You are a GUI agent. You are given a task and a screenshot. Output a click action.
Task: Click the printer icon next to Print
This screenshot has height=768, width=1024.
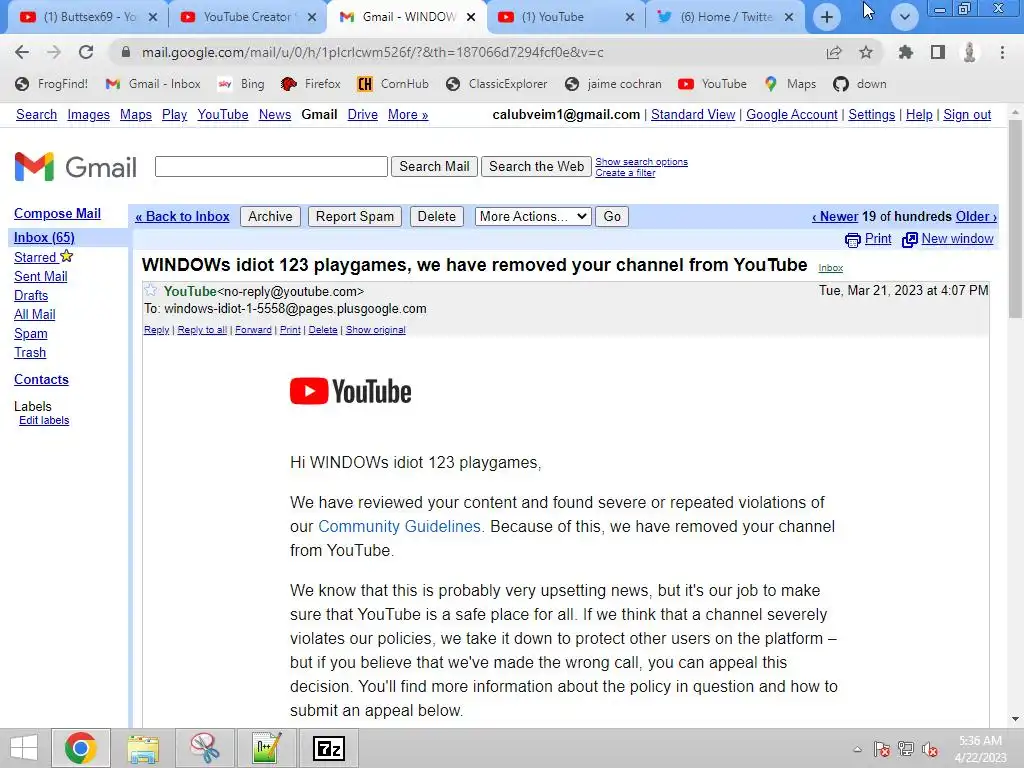(x=852, y=240)
